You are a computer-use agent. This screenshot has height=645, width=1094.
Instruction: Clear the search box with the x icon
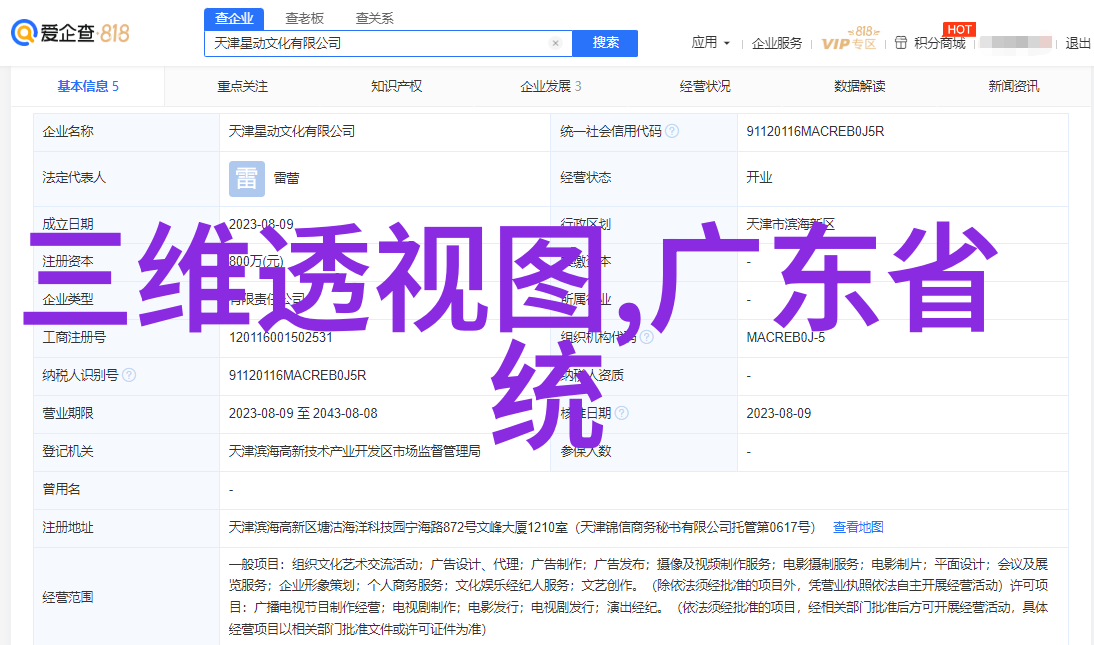pyautogui.click(x=555, y=43)
